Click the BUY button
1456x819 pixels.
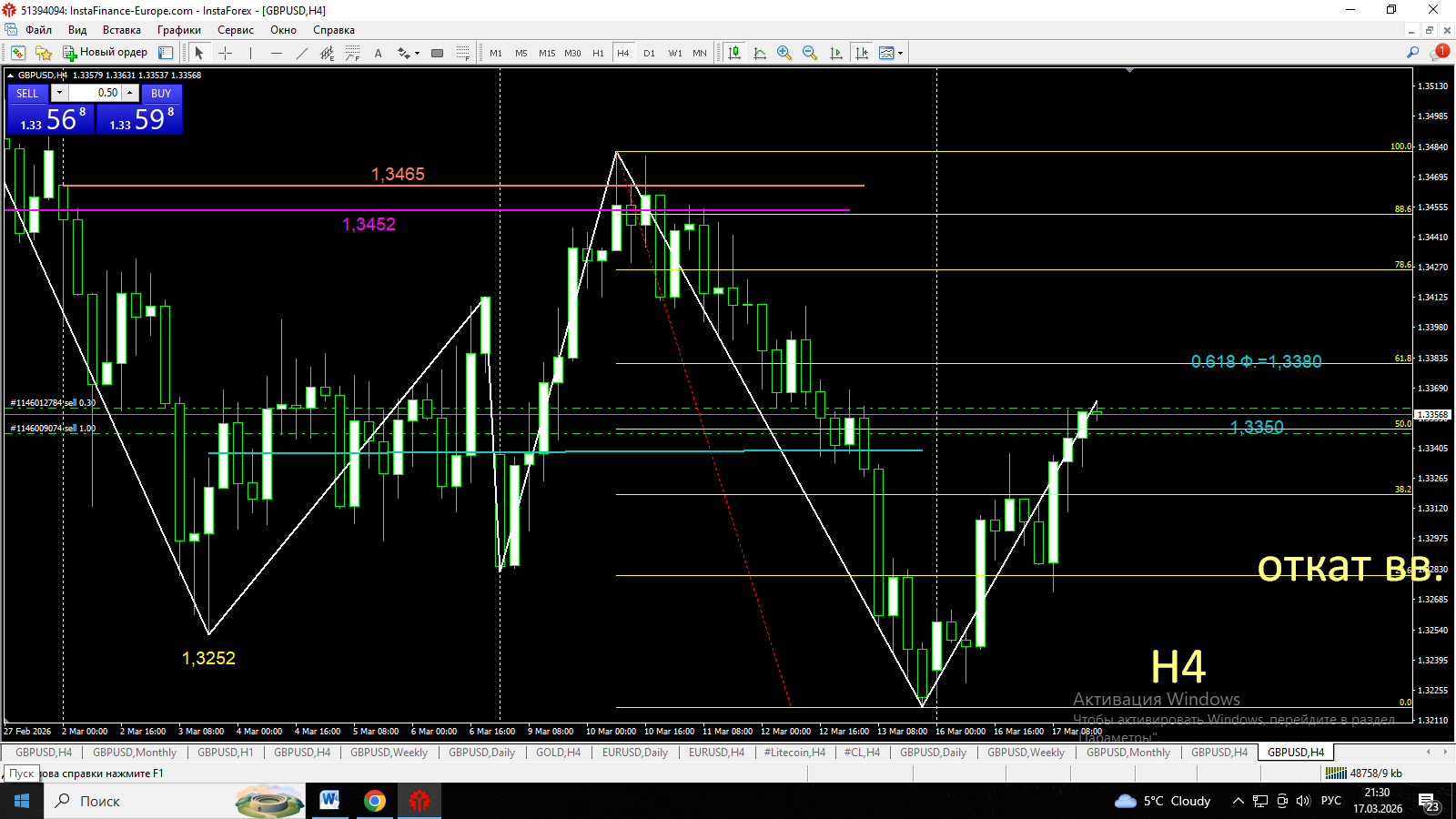(x=161, y=93)
